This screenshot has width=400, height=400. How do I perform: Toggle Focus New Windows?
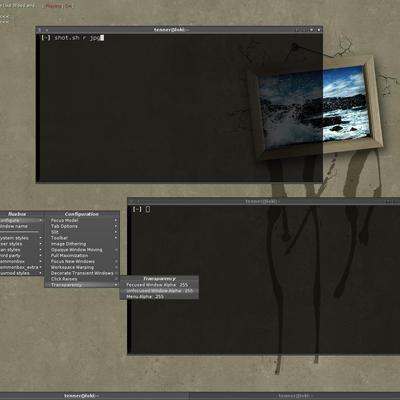82,261
